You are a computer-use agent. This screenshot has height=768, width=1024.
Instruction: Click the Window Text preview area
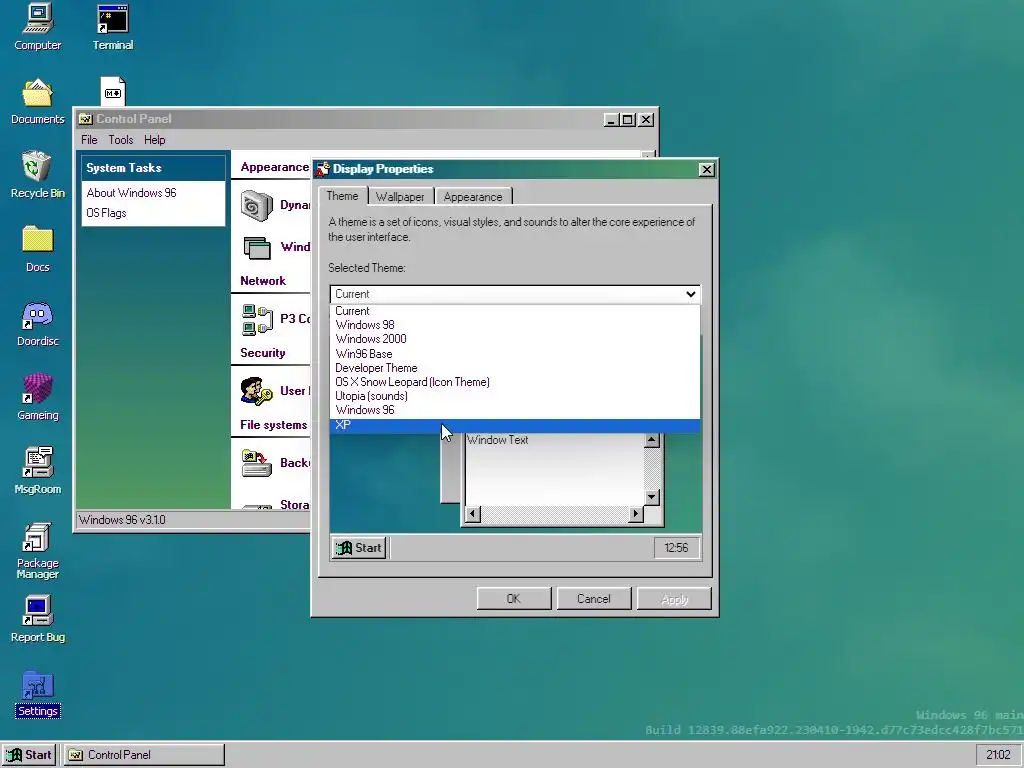[554, 470]
